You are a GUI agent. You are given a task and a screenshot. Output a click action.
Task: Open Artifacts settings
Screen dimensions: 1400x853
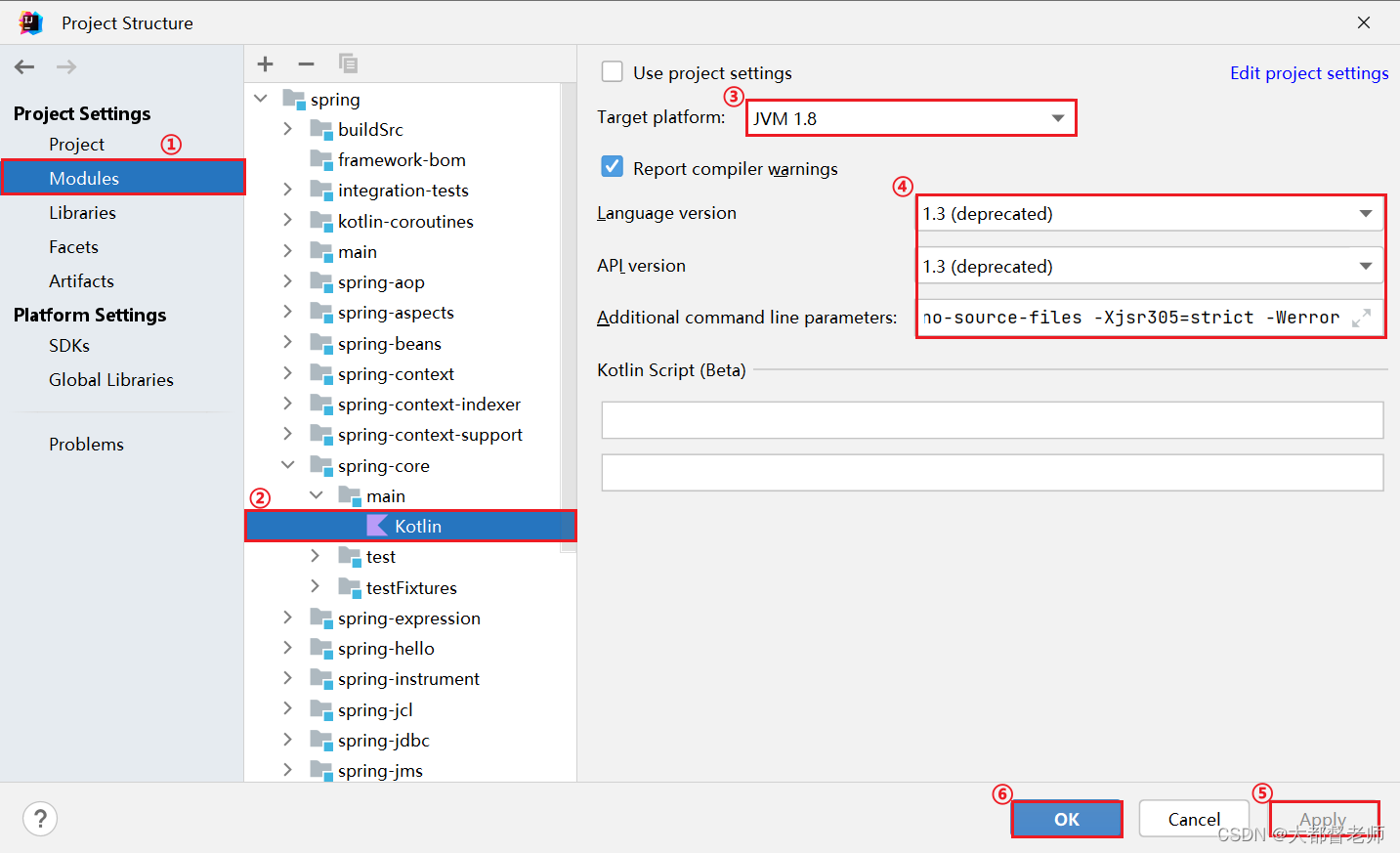81,281
